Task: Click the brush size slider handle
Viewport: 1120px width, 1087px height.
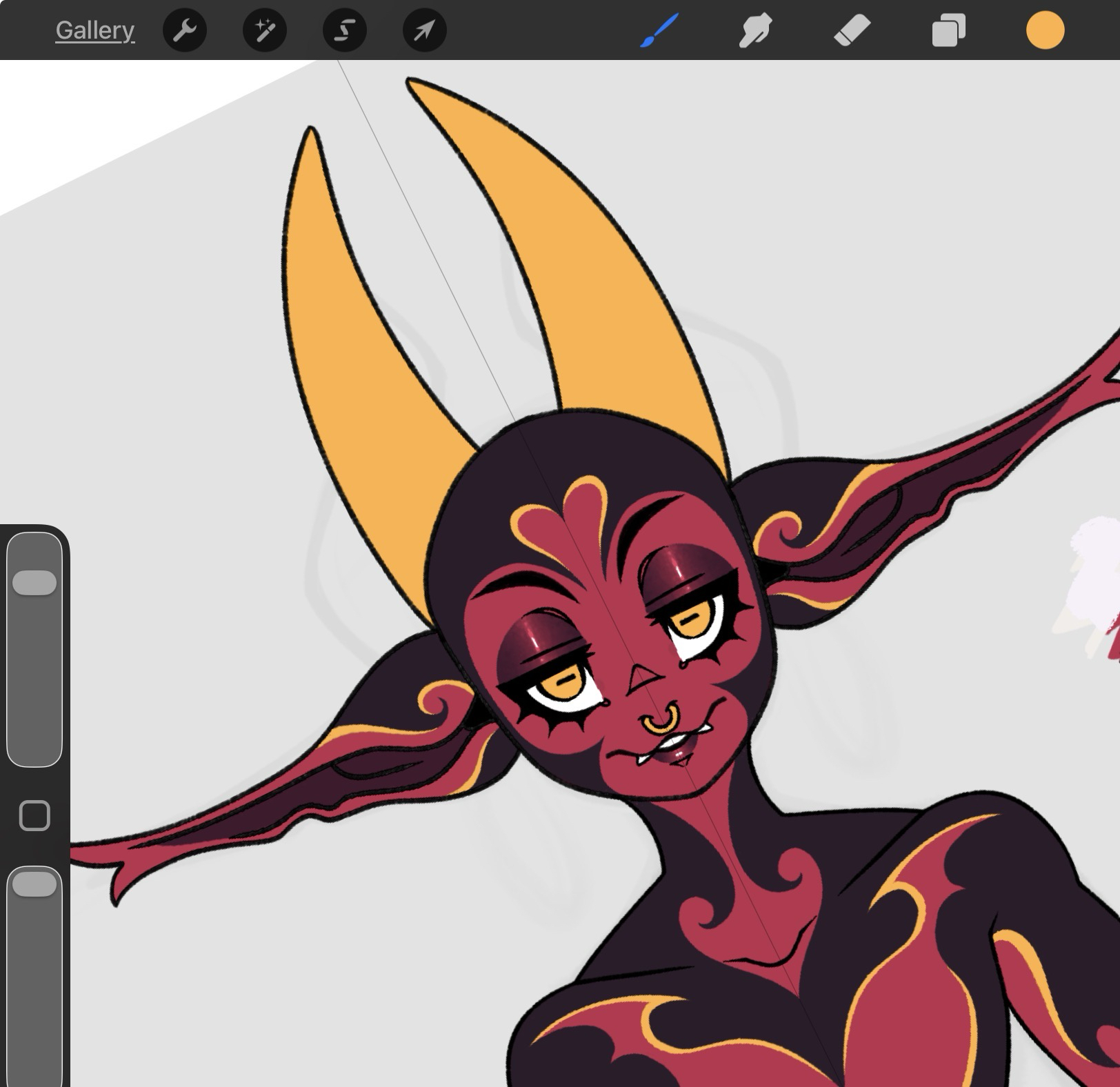Action: [34, 583]
